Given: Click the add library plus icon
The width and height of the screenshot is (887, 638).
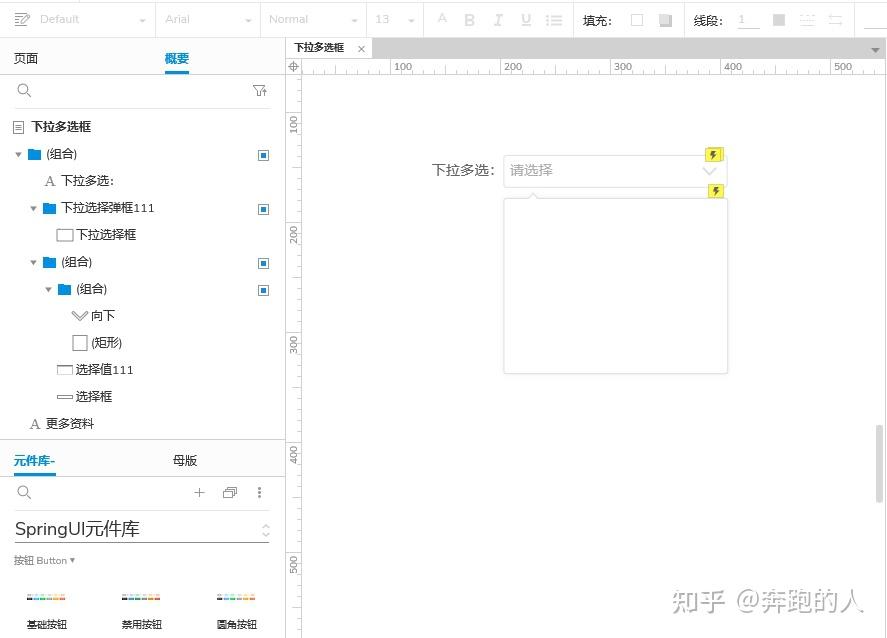Looking at the screenshot, I should [x=199, y=493].
